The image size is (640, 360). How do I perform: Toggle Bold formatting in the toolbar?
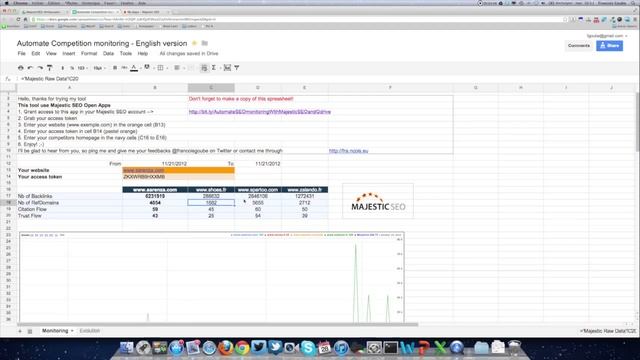coord(115,68)
